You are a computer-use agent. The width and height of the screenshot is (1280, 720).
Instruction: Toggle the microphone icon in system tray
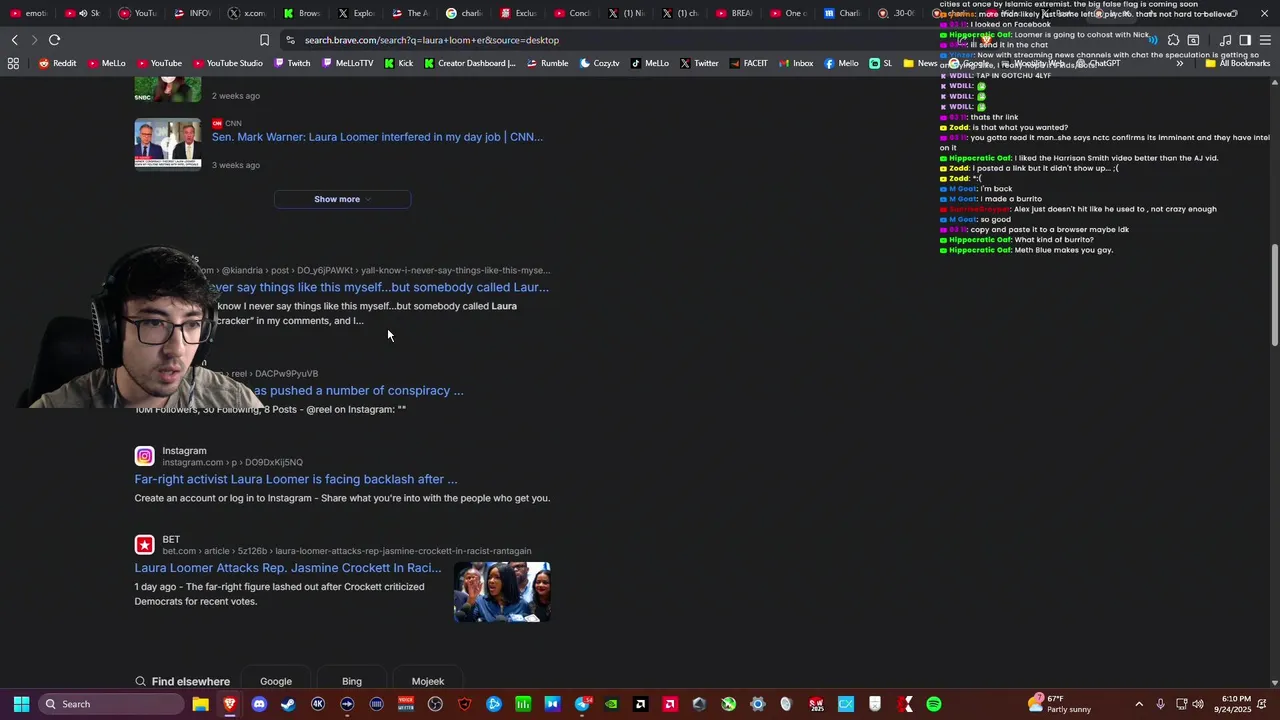1160,704
